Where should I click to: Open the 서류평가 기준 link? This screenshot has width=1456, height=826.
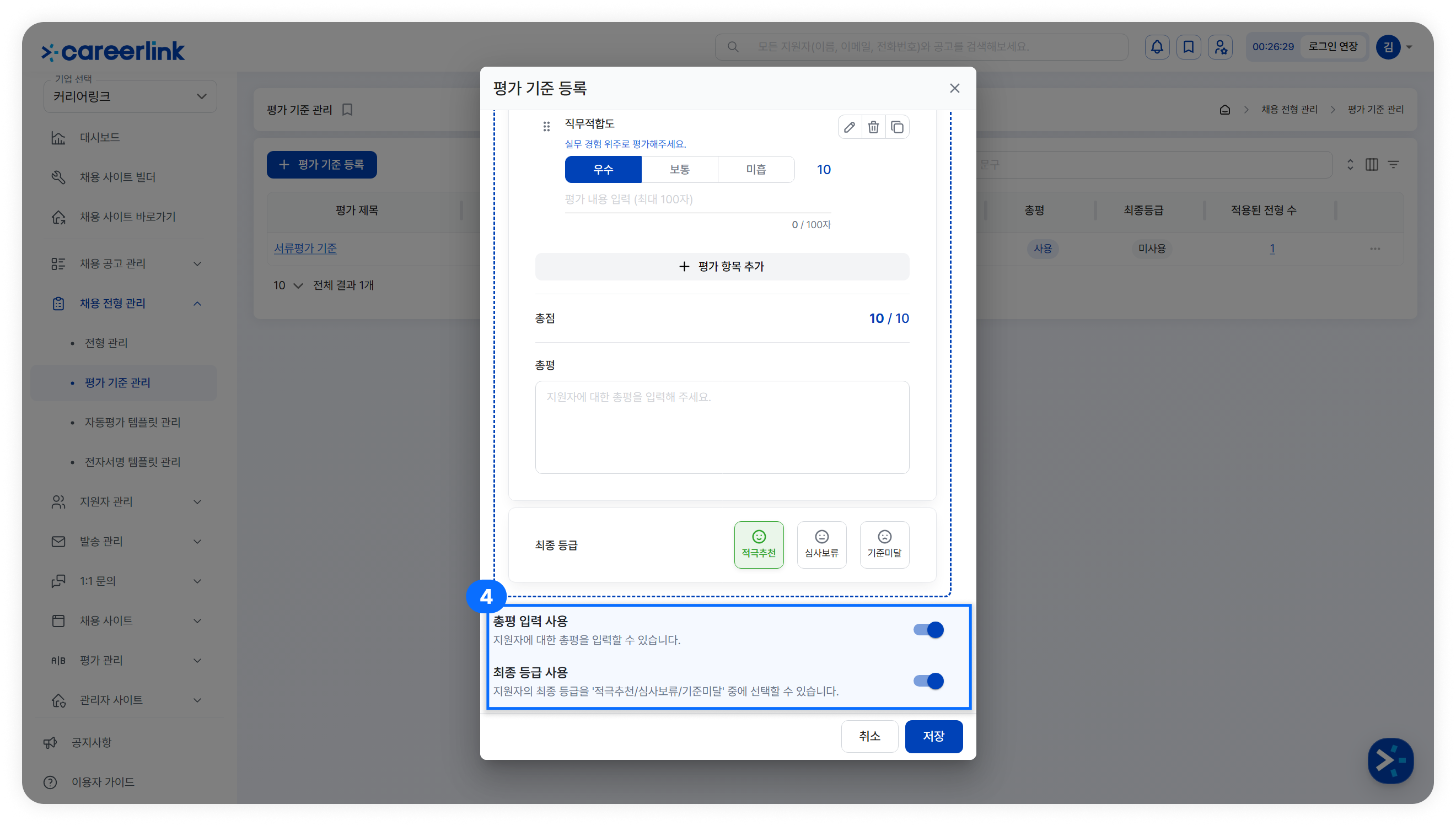(x=305, y=249)
